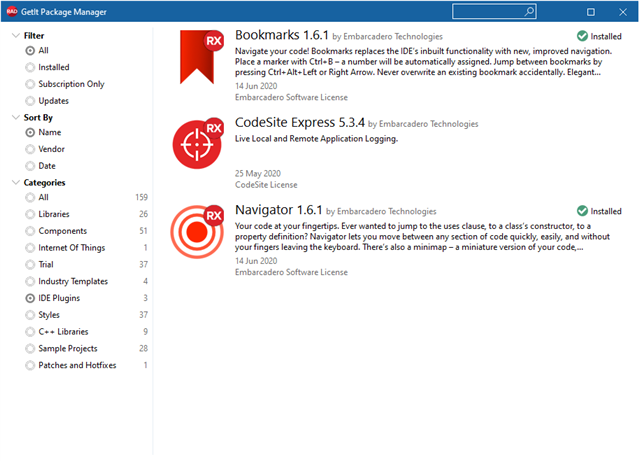Open the Bookmarks 1.6.1 package title
This screenshot has width=639, height=461.
tap(282, 35)
